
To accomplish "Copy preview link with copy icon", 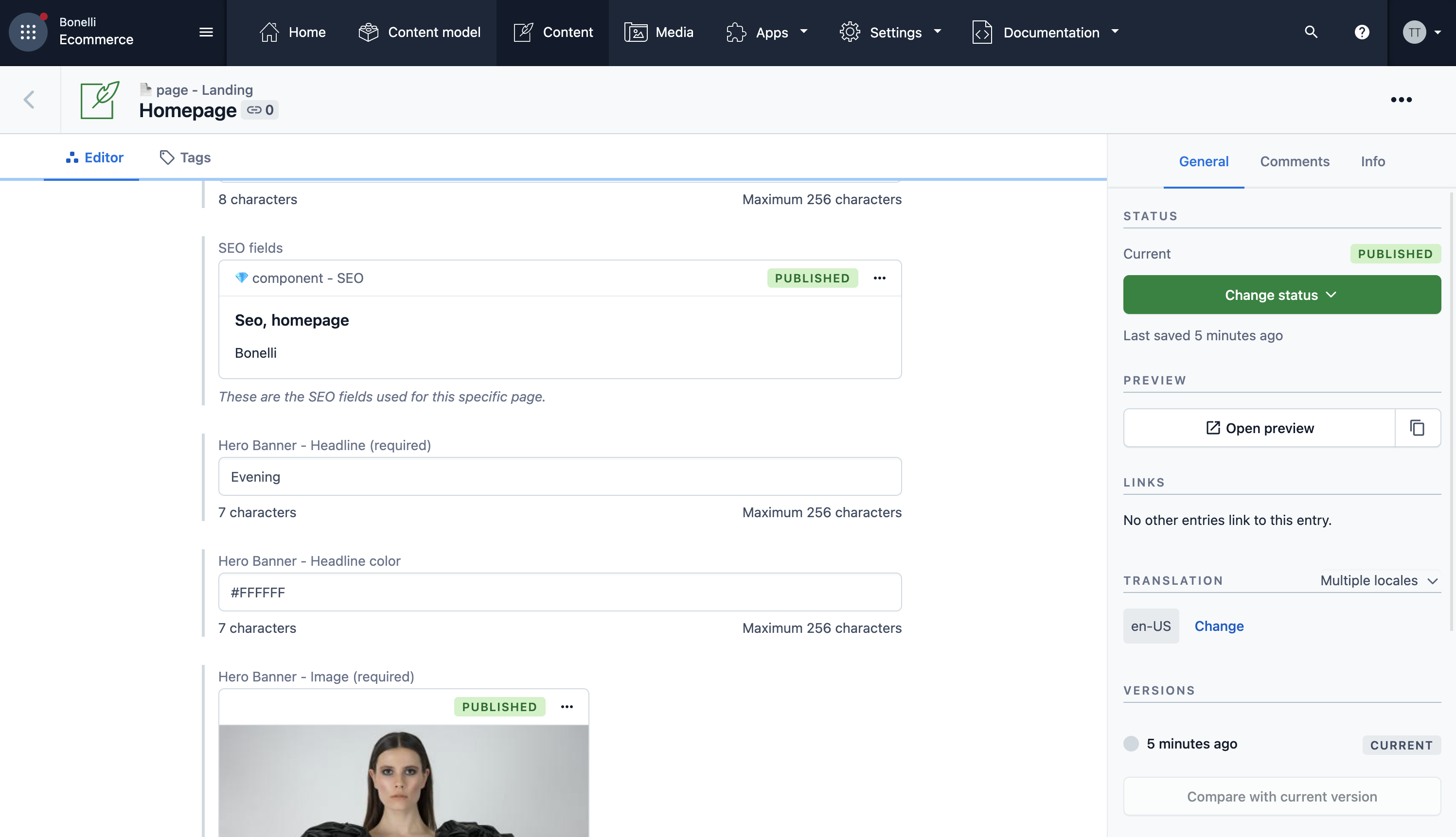I will pyautogui.click(x=1417, y=428).
